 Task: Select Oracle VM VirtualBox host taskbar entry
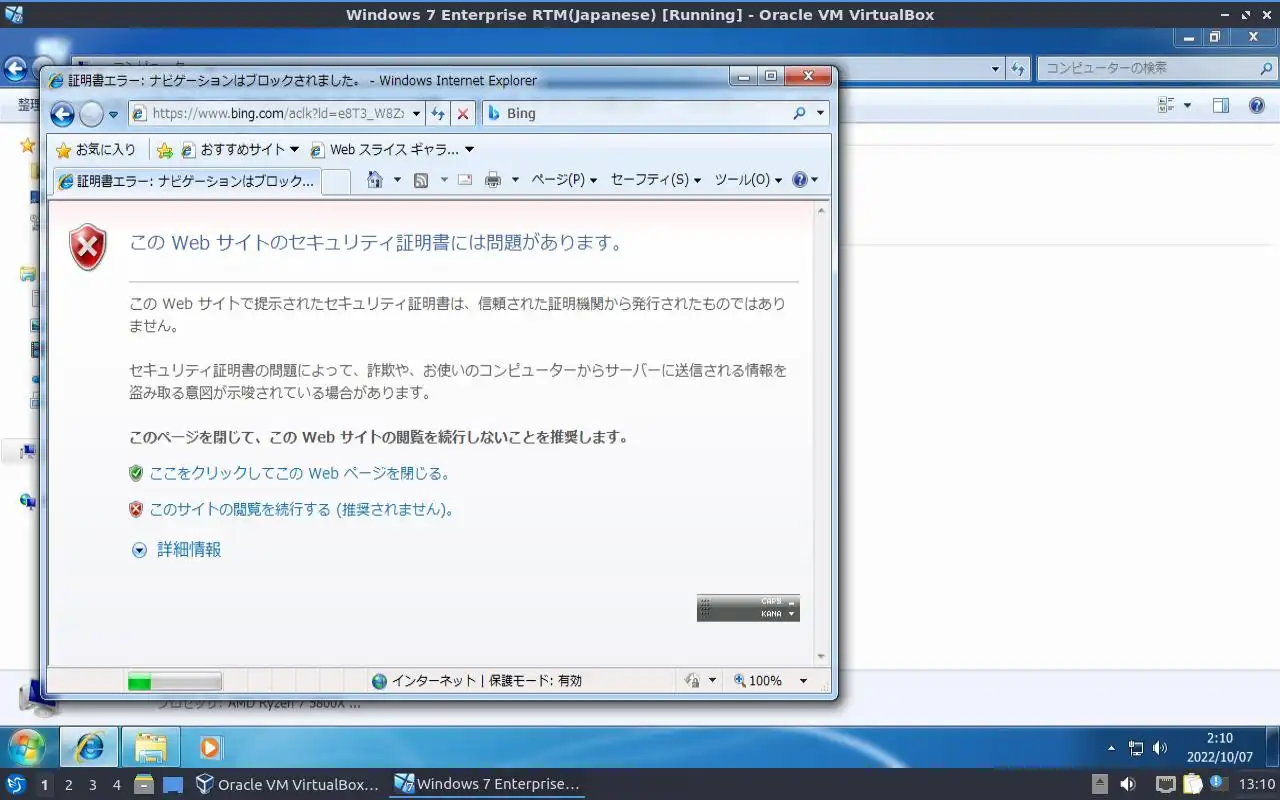(288, 785)
